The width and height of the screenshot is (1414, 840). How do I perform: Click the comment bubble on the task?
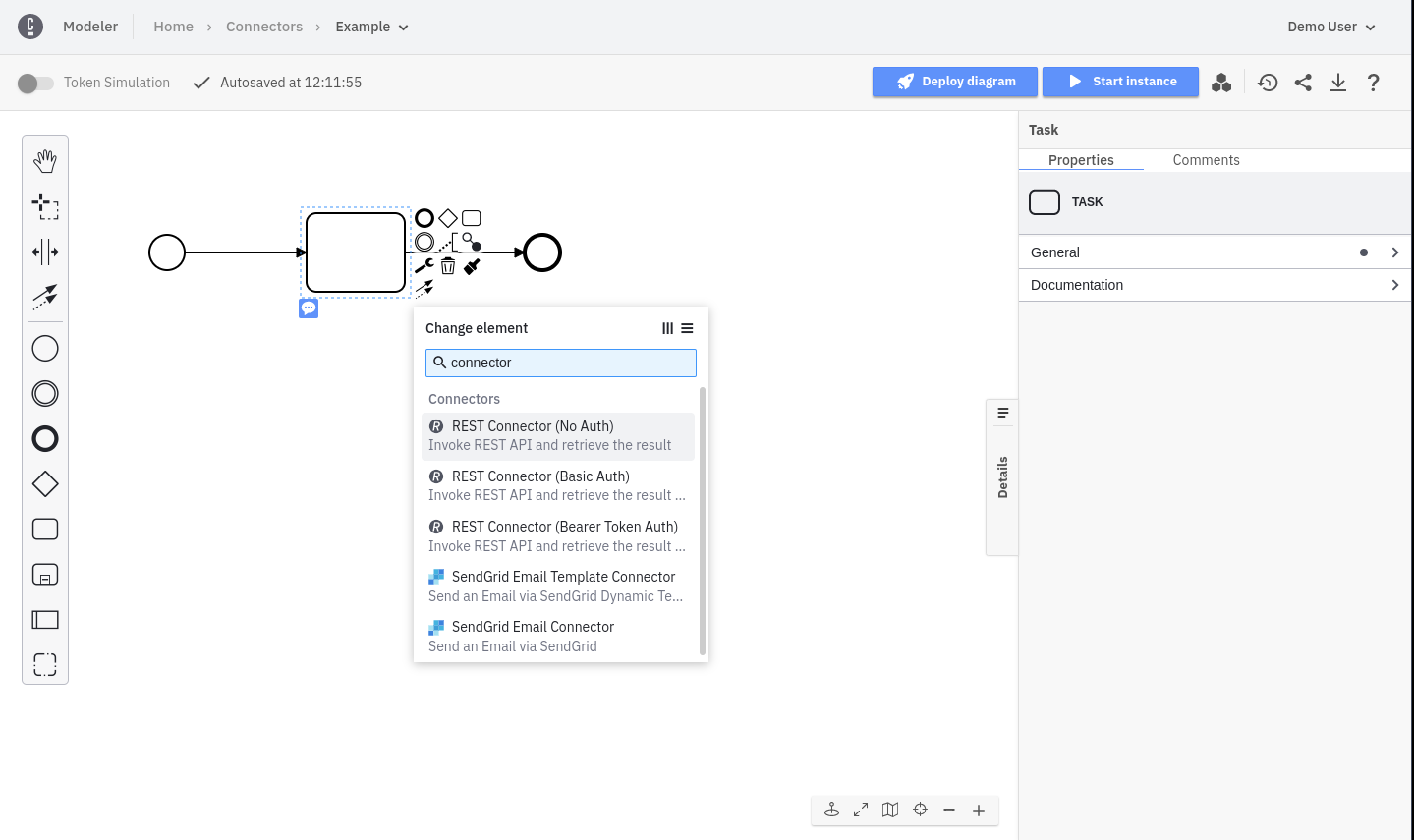tap(309, 308)
